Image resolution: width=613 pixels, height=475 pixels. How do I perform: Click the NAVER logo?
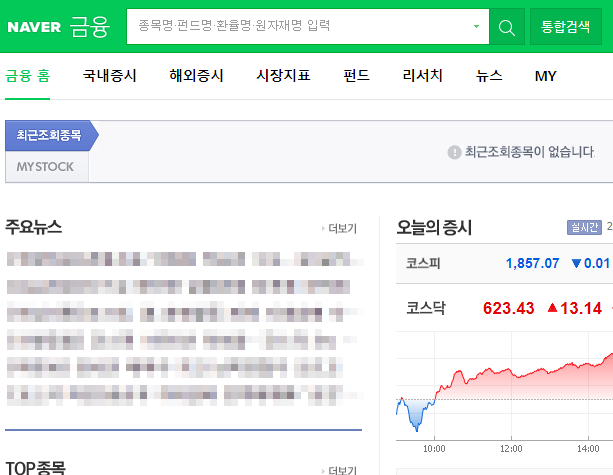[x=34, y=27]
